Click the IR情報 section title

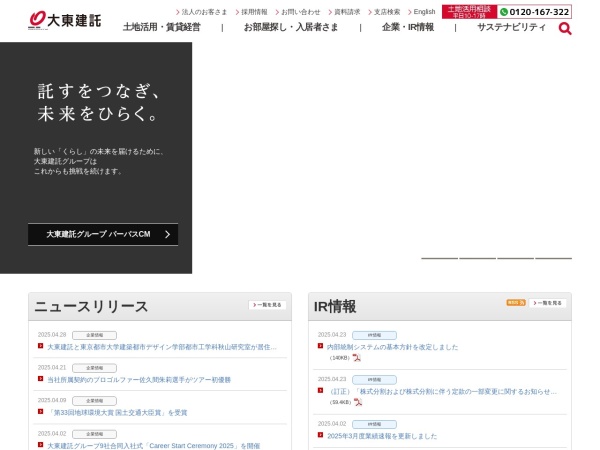335,307
